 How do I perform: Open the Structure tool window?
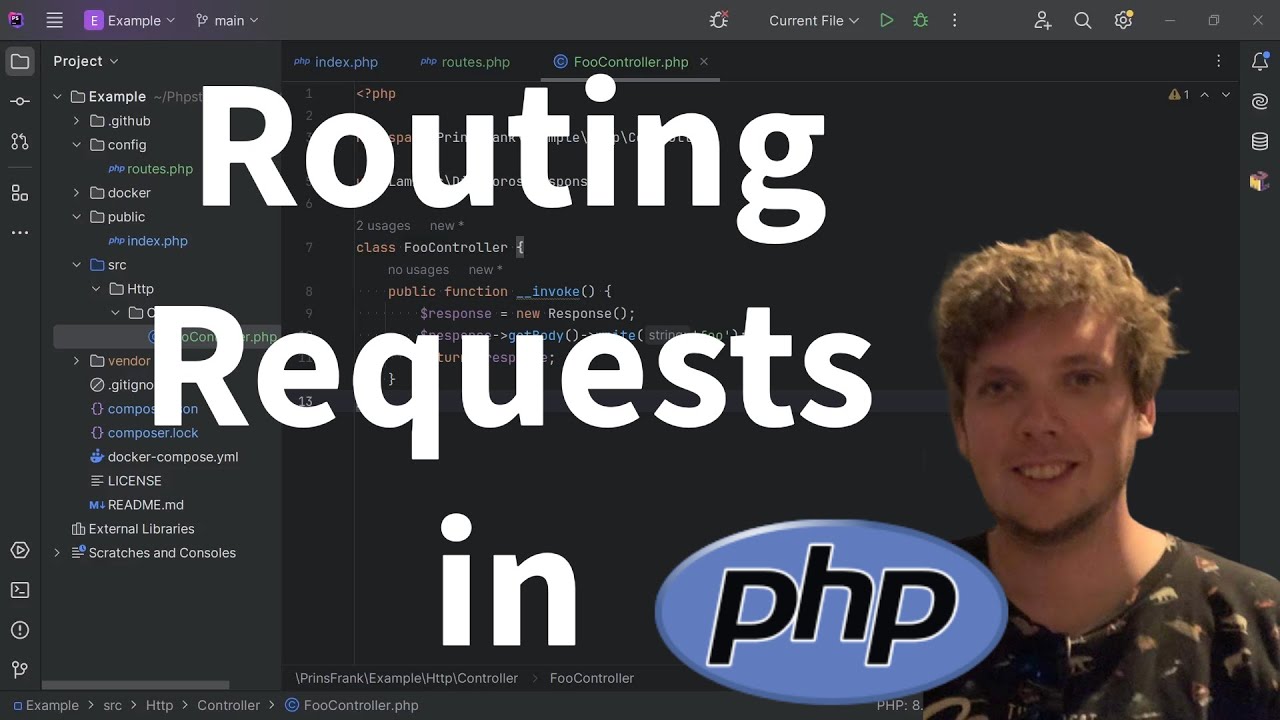point(20,192)
